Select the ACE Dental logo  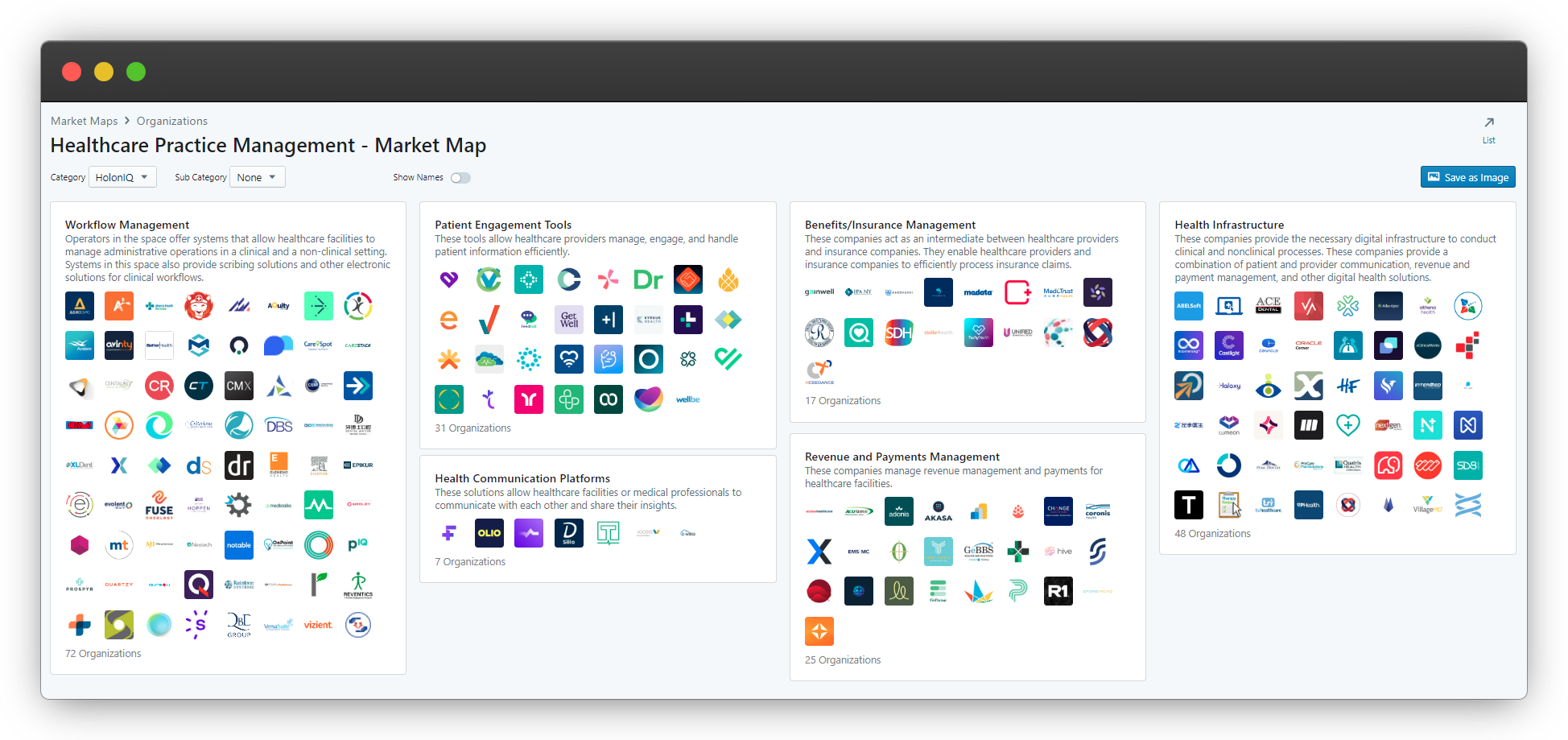pos(1269,306)
